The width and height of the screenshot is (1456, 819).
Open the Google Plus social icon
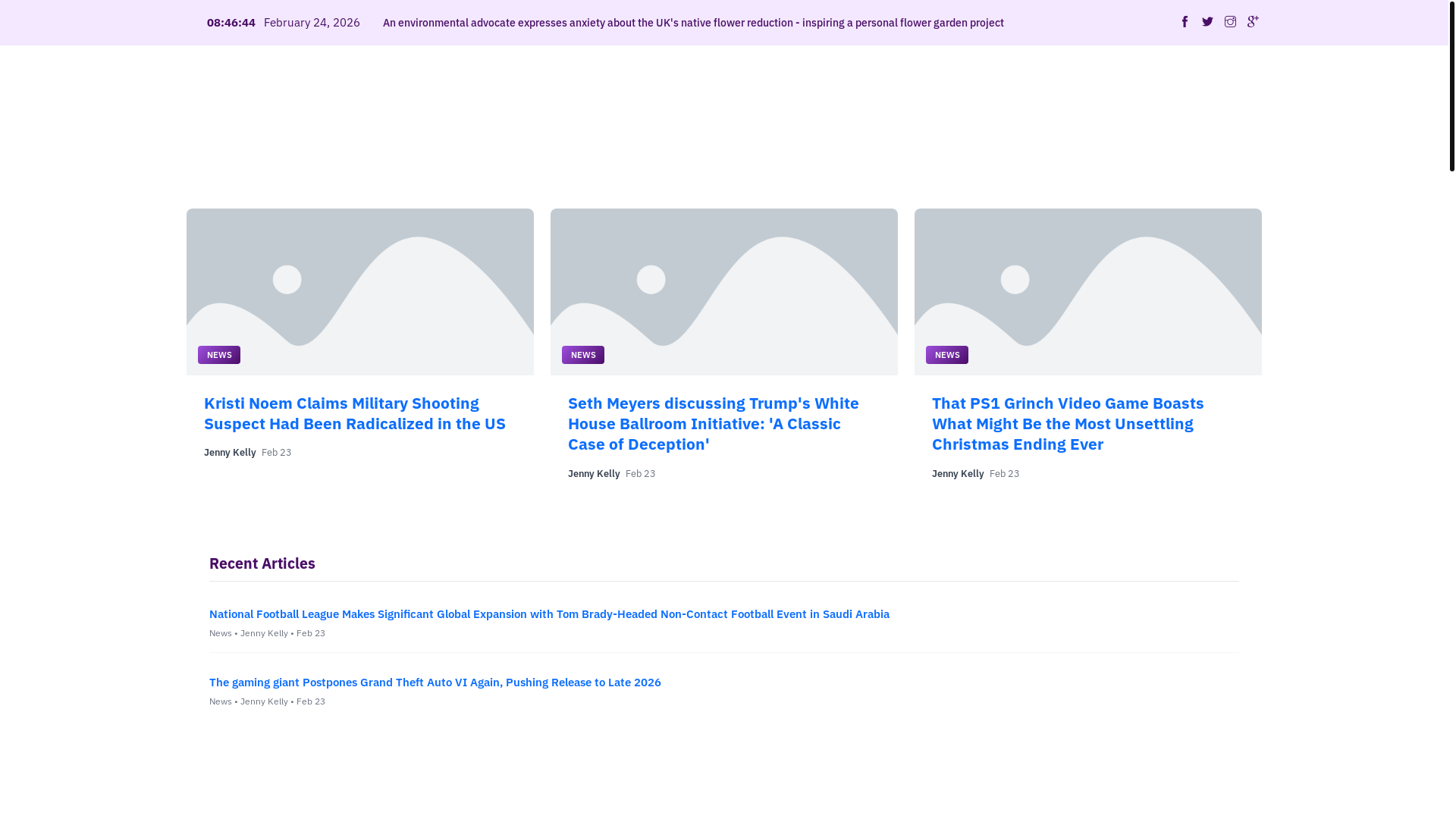[1253, 22]
